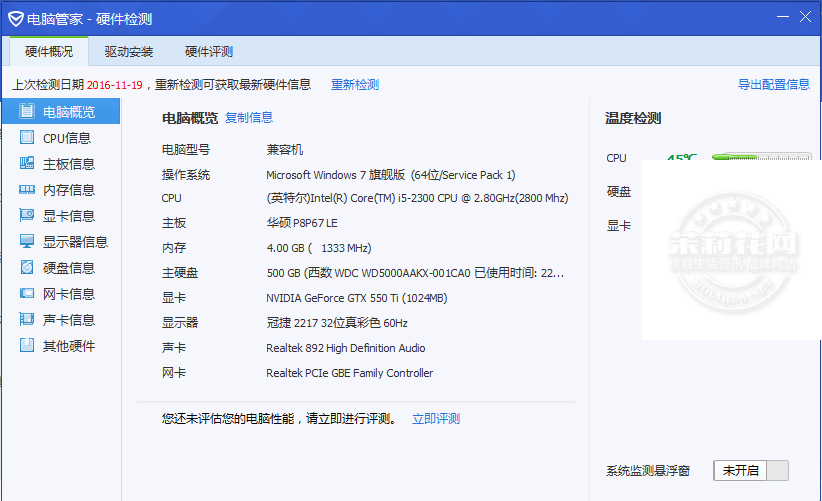Viewport: 822px width, 501px height.
Task: Close the 硬件检测 window
Action: click(x=806, y=17)
